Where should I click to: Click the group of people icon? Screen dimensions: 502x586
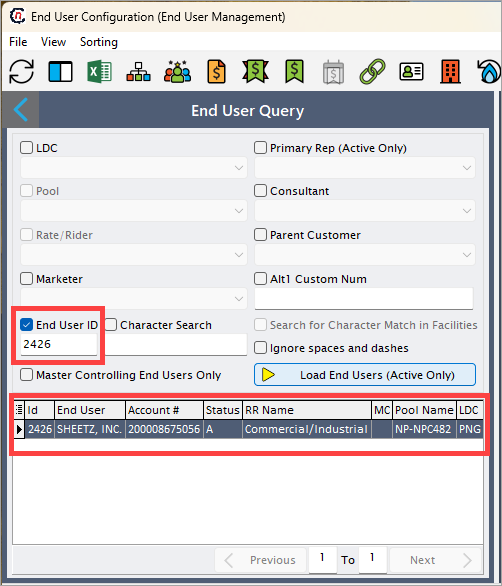click(178, 71)
